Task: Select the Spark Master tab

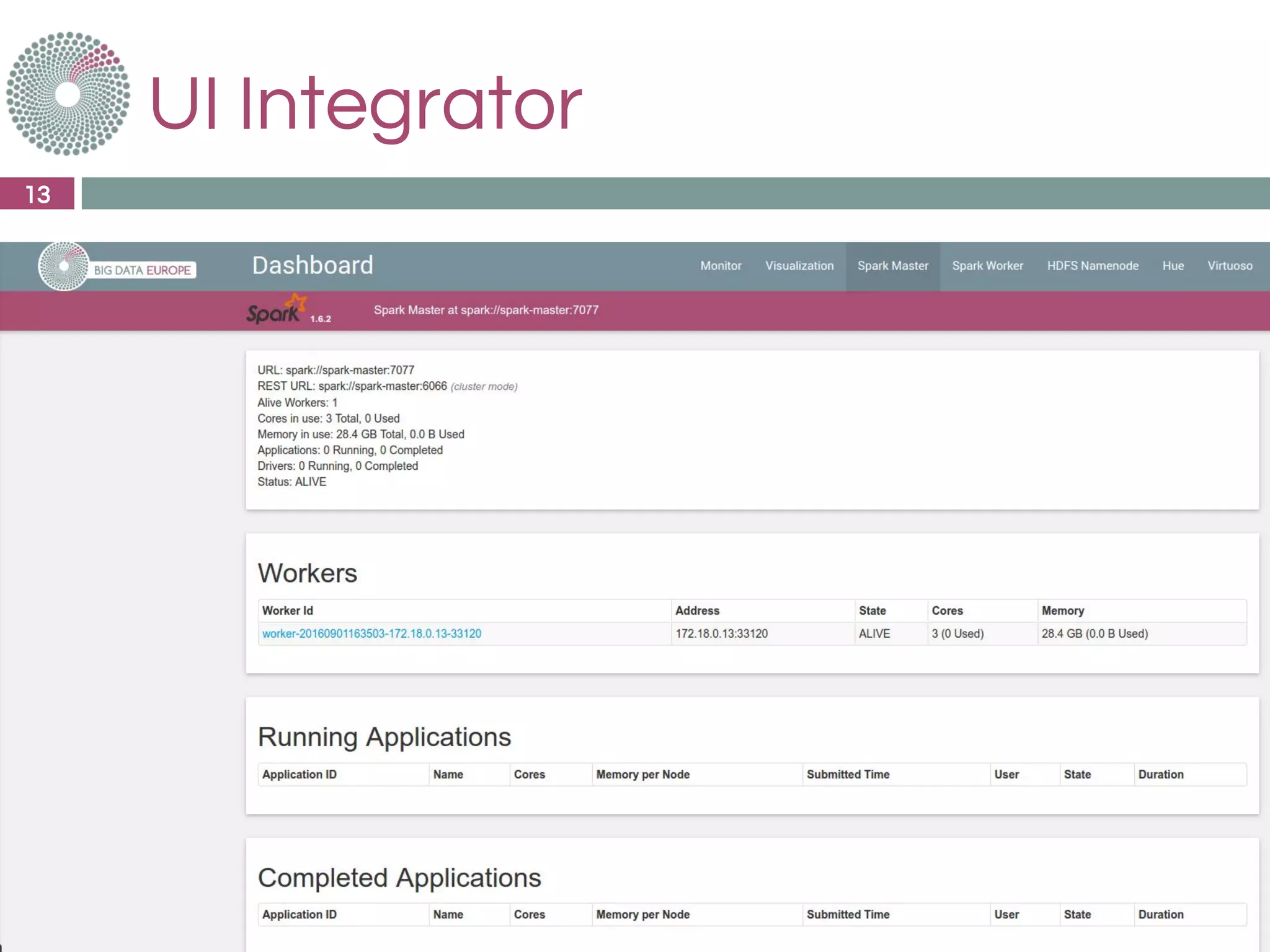Action: tap(893, 266)
